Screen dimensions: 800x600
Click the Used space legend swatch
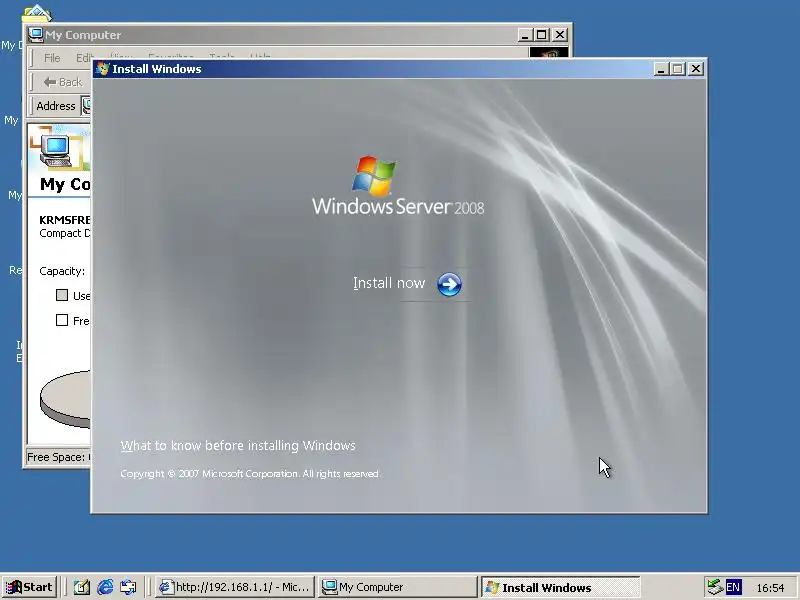tap(62, 295)
